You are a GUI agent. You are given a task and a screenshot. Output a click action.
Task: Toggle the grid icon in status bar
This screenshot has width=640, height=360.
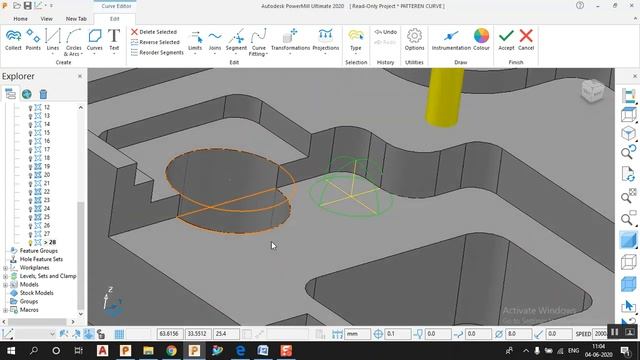pyautogui.click(x=119, y=334)
